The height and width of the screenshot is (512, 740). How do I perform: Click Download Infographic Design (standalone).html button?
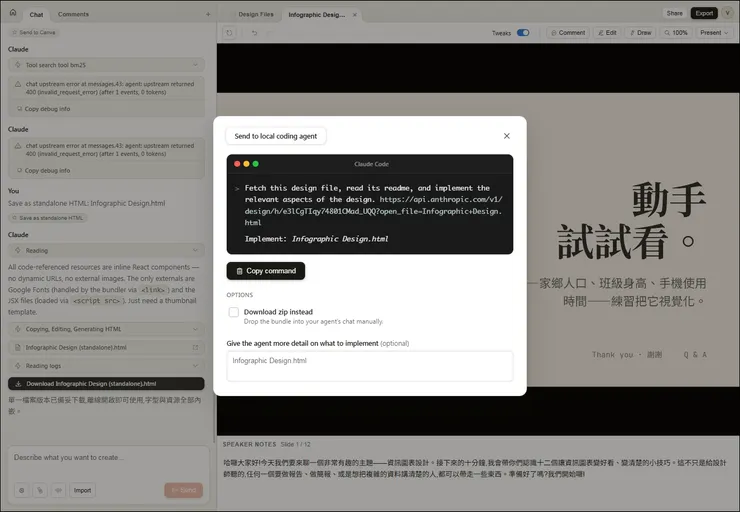(x=106, y=384)
